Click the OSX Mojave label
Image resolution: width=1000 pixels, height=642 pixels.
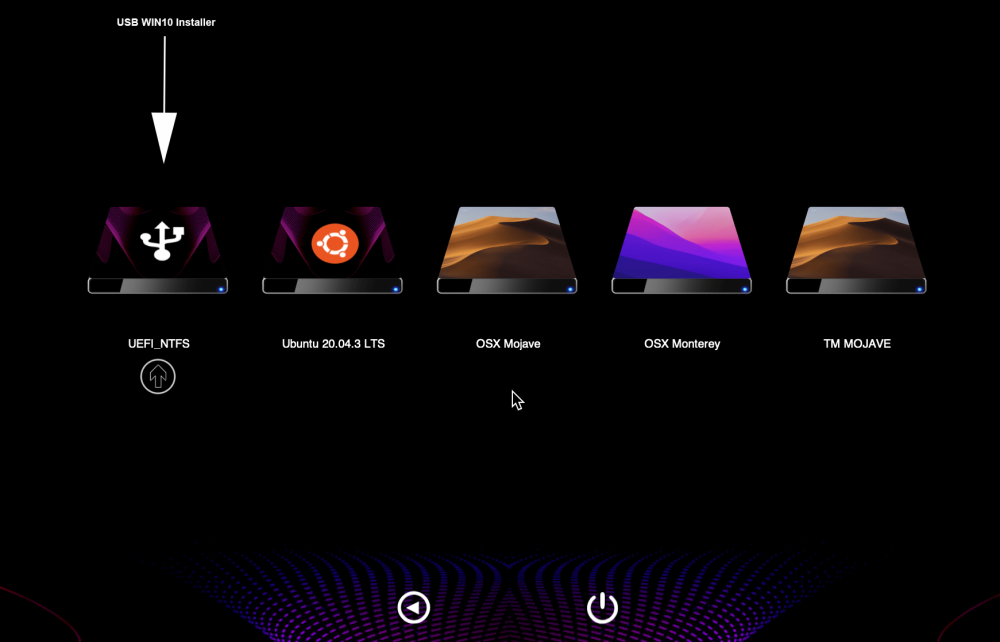[x=508, y=344]
